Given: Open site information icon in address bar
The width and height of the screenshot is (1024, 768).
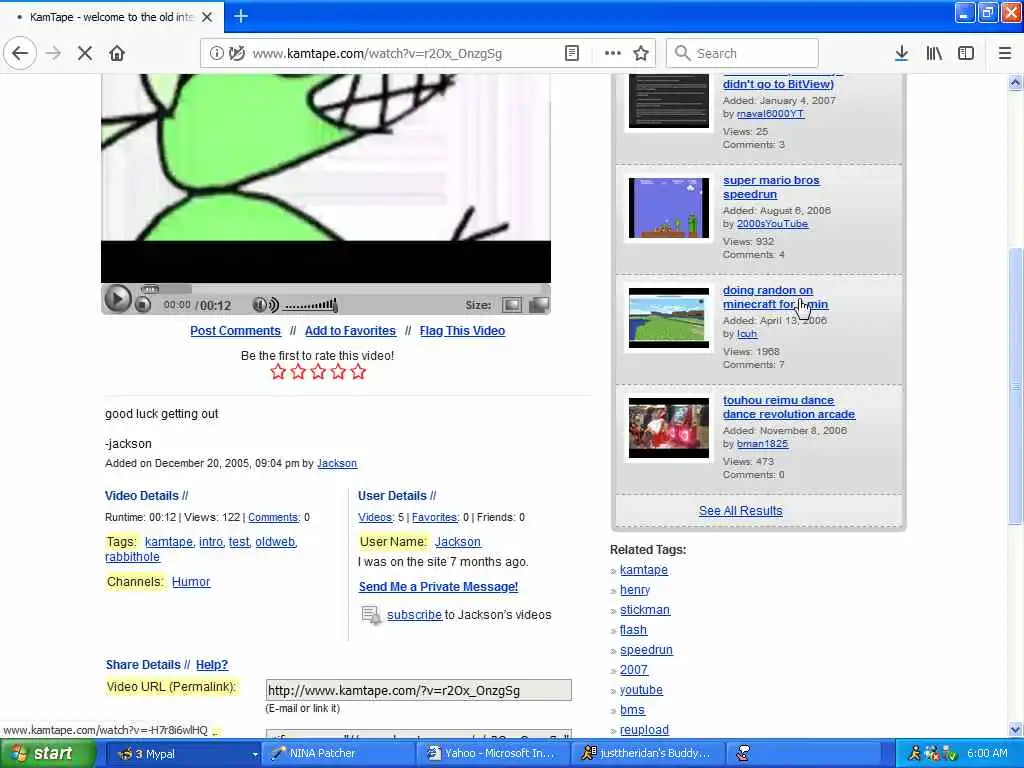Looking at the screenshot, I should tap(216, 54).
